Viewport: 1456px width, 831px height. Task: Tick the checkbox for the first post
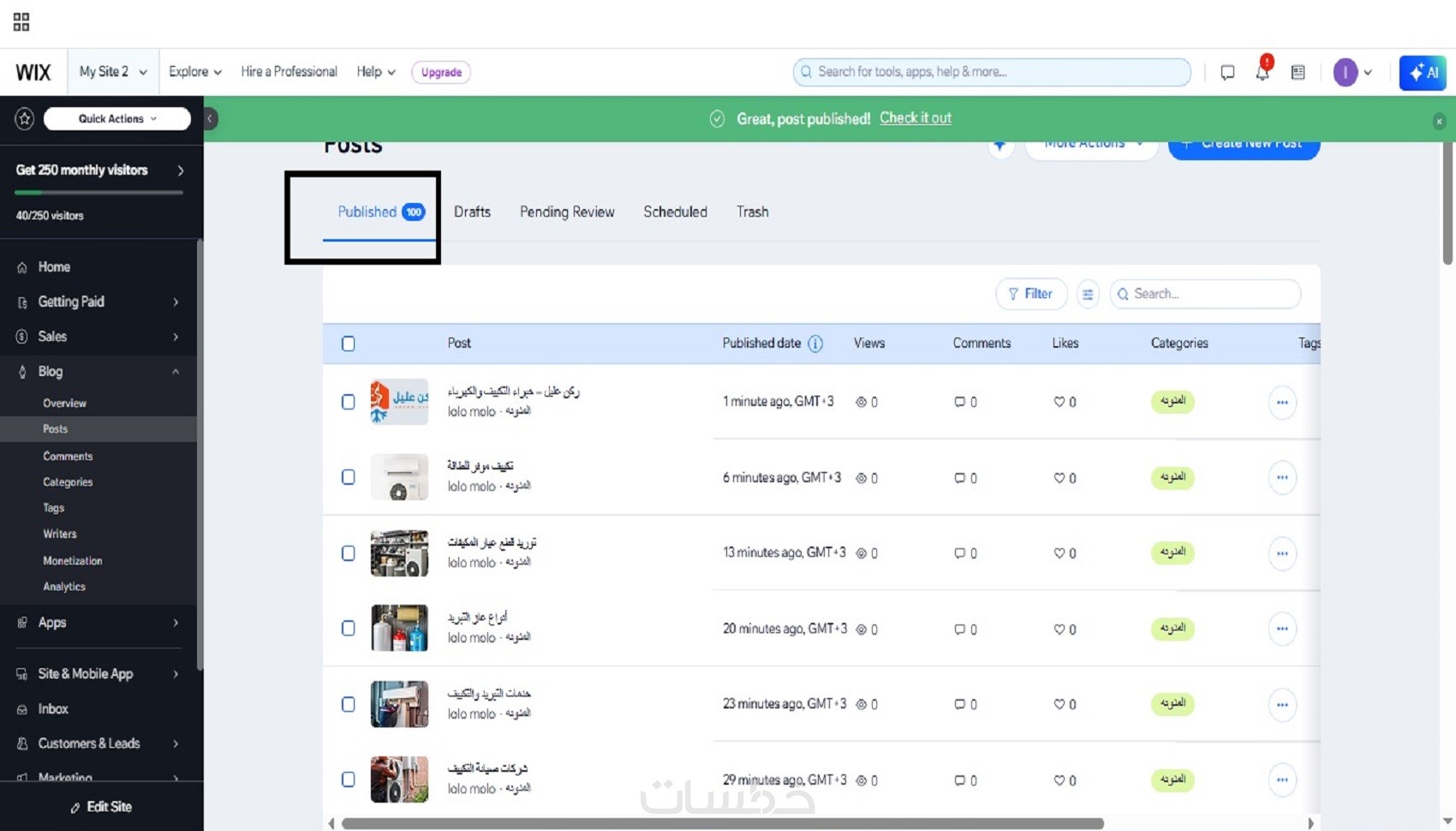[x=349, y=402]
